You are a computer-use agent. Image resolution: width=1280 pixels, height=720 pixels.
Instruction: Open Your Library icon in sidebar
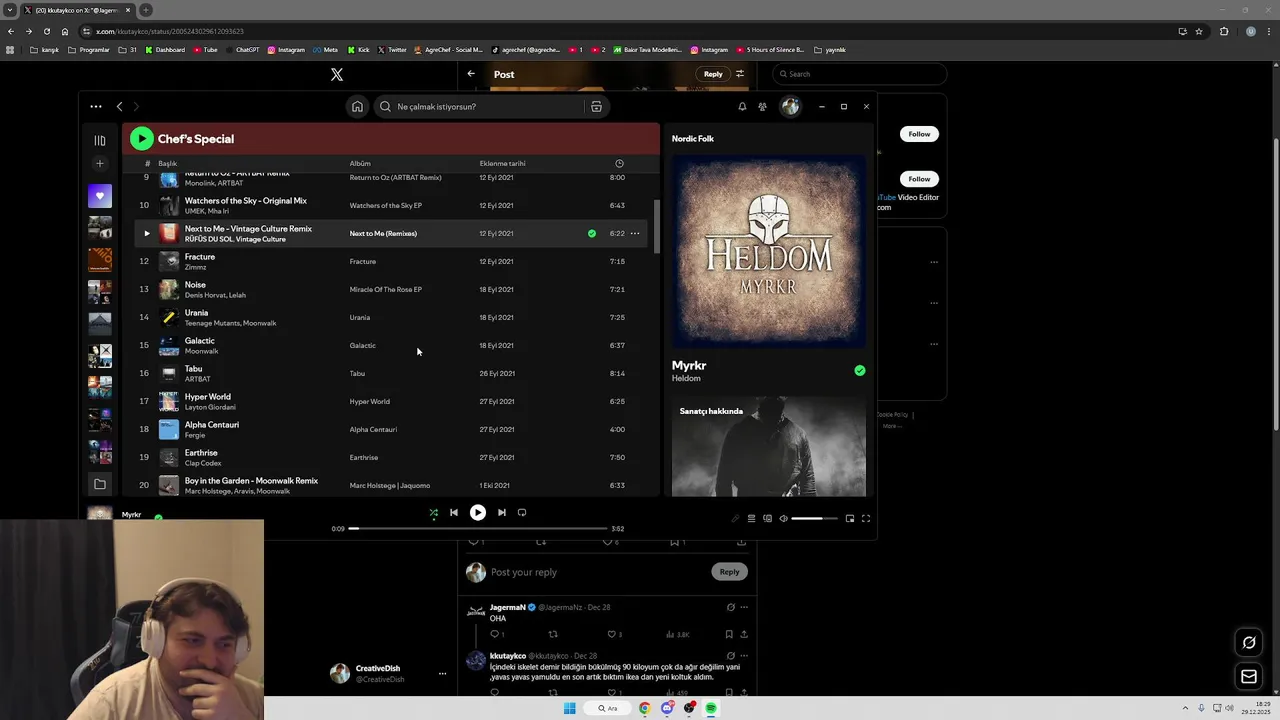[x=100, y=141]
